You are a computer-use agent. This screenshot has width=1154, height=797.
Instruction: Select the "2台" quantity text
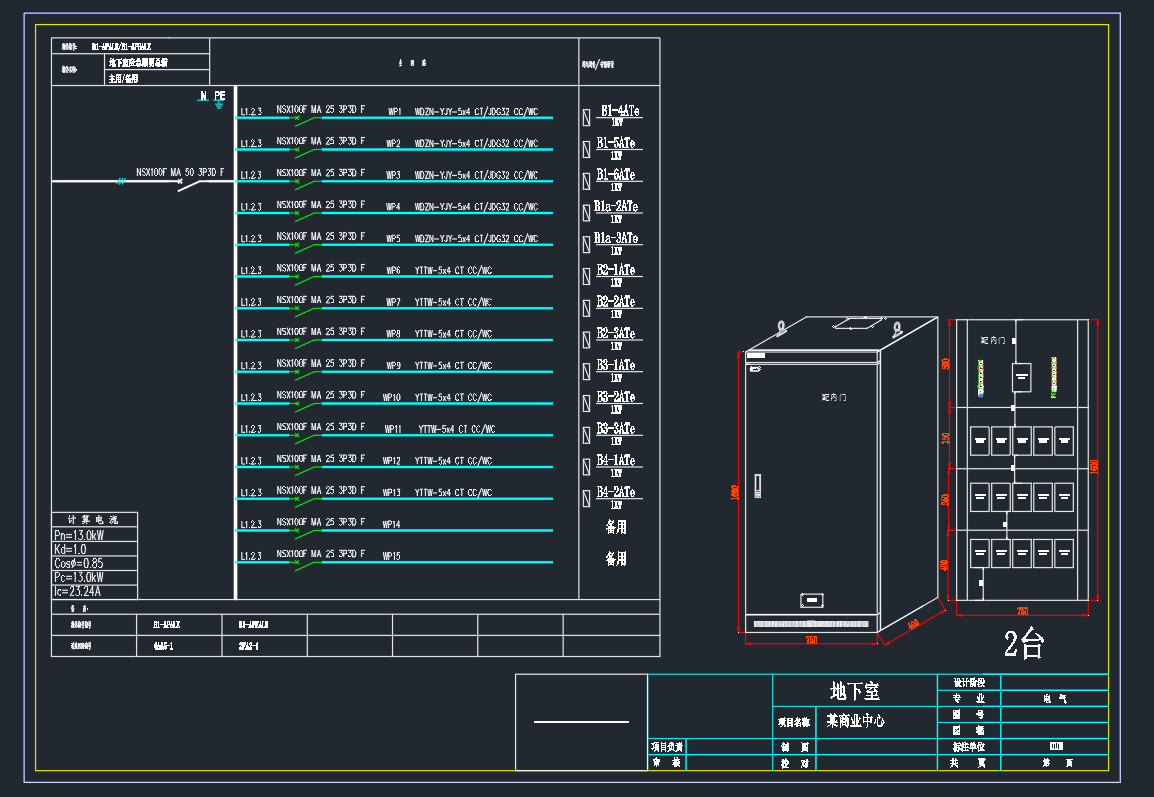point(1023,645)
